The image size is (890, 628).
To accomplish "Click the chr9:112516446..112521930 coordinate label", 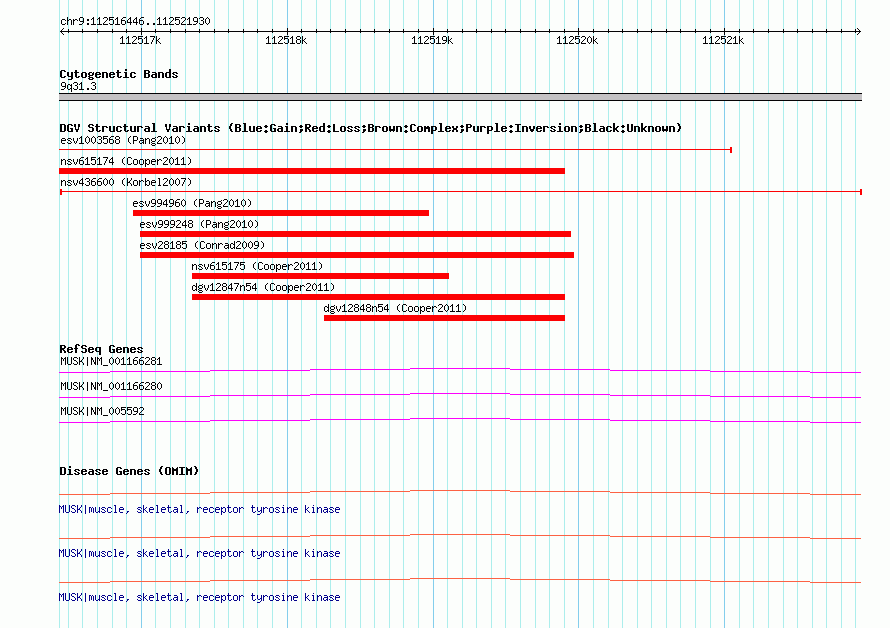I will (135, 21).
